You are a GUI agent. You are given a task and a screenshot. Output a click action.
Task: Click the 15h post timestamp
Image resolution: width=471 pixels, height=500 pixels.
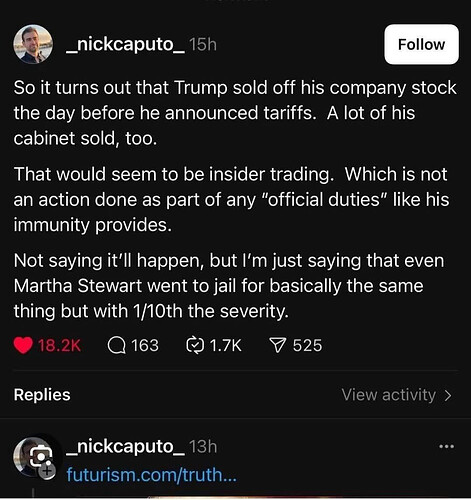[x=203, y=45]
